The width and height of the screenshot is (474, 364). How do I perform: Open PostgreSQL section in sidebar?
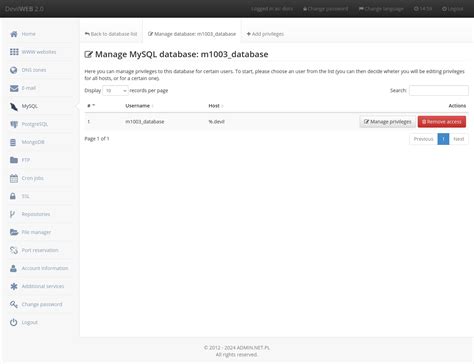pos(35,124)
